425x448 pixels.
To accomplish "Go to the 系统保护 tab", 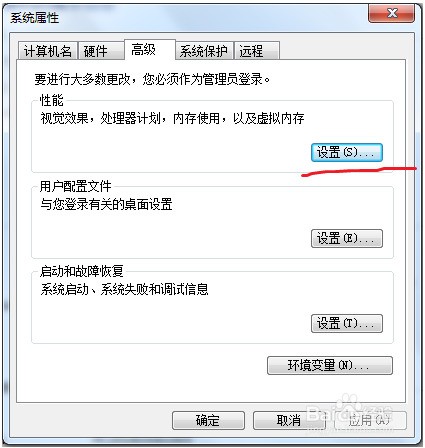I will [x=204, y=51].
